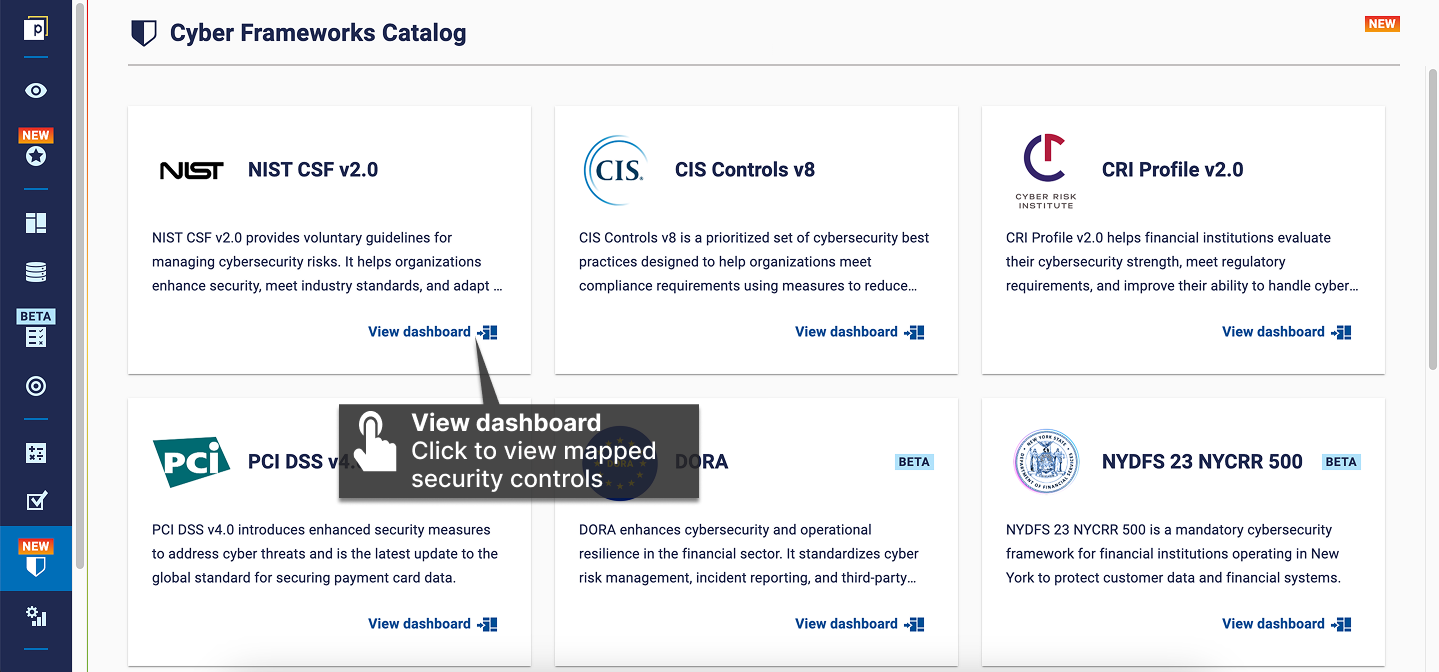This screenshot has width=1439, height=672.
Task: Open the star icon marked NEW in sidebar
Action: (36, 156)
